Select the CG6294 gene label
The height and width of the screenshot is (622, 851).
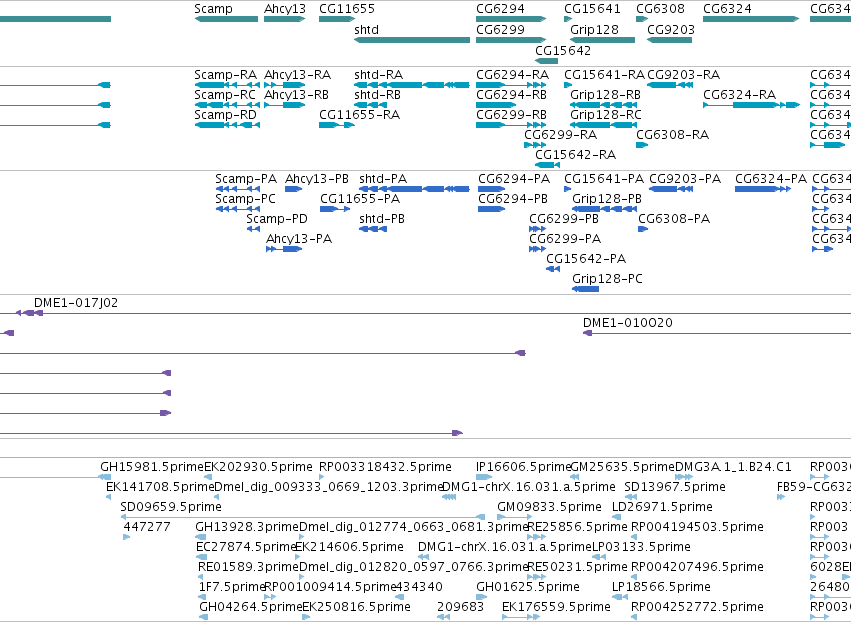point(500,9)
